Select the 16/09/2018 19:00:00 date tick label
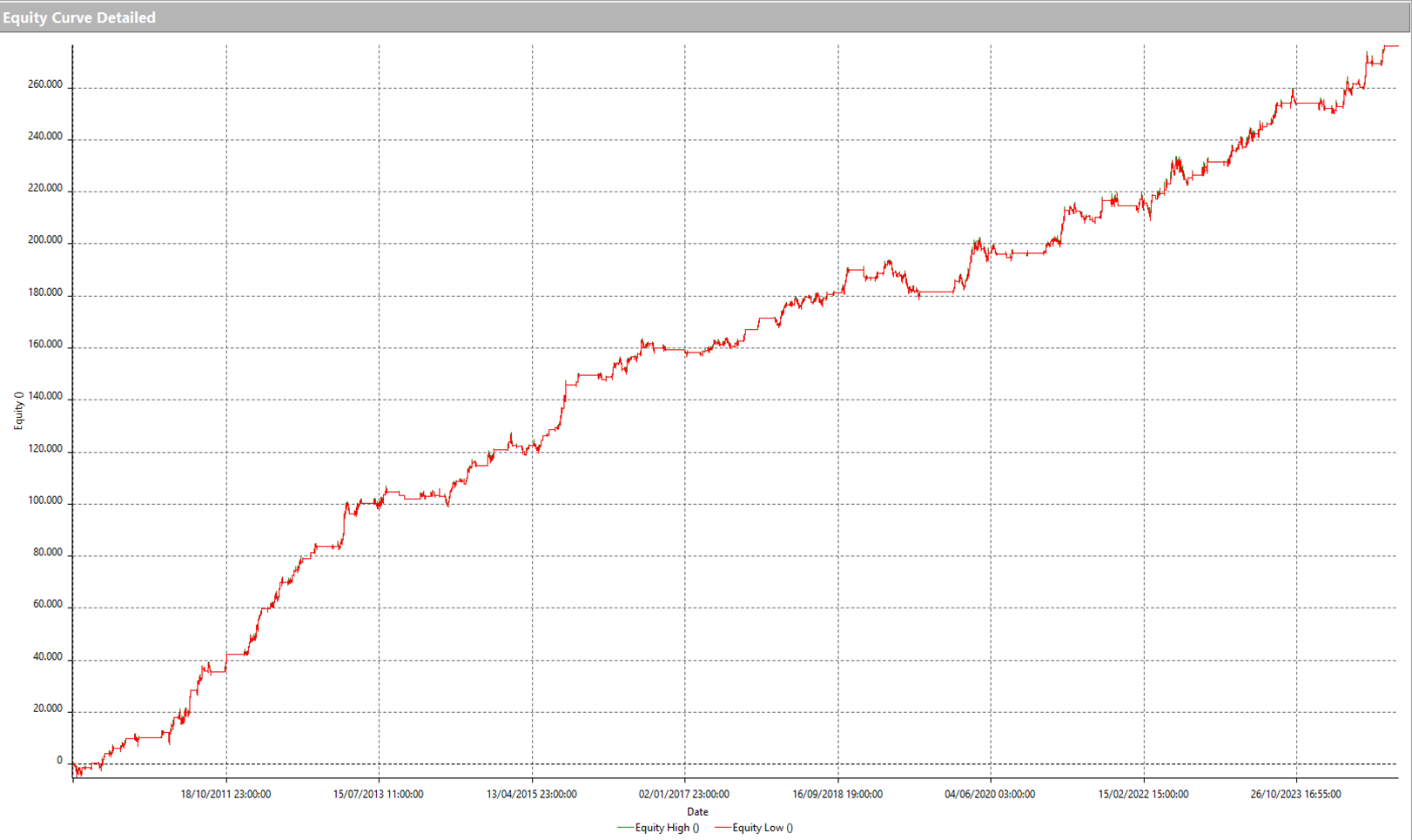The height and width of the screenshot is (840, 1412). tap(837, 794)
